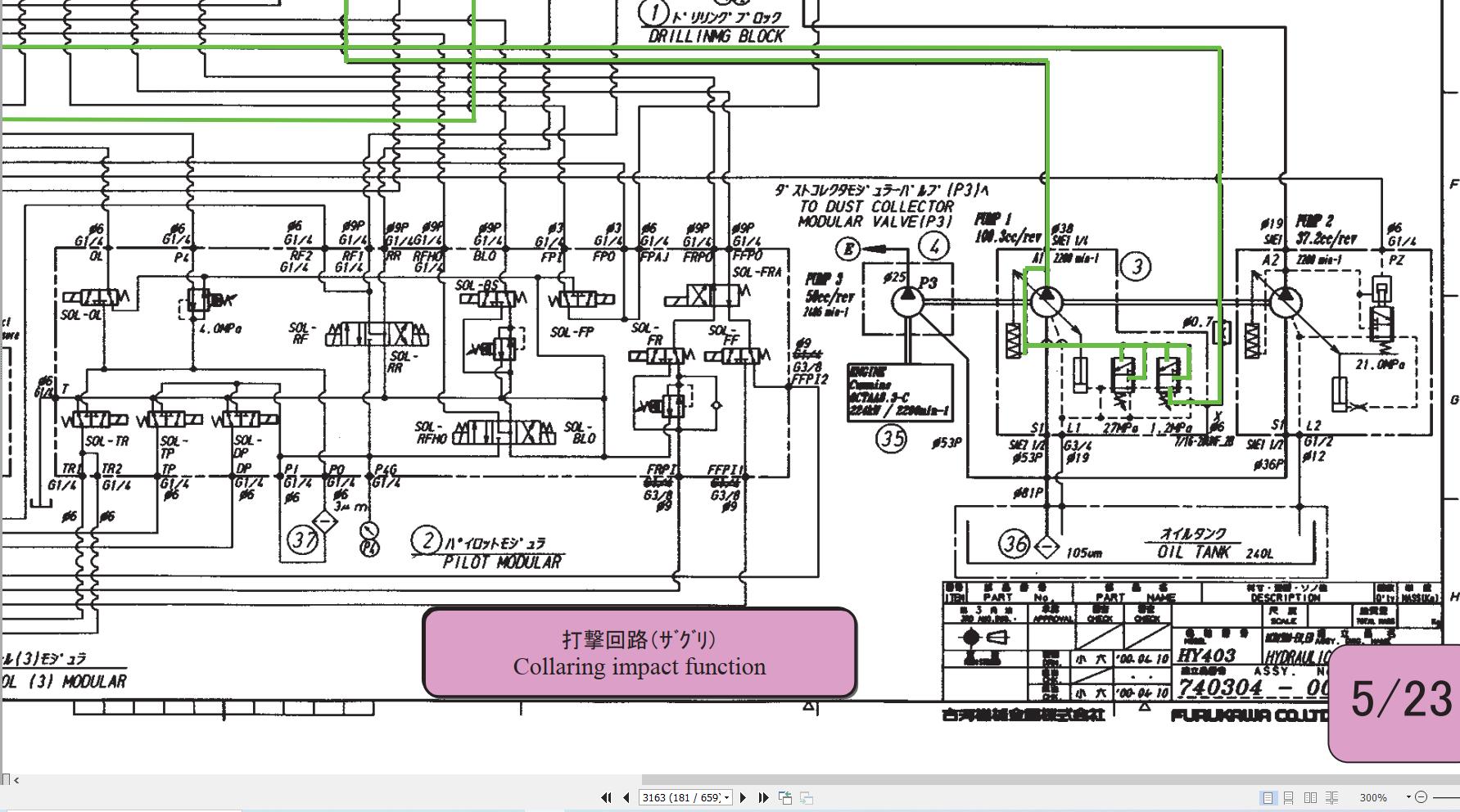Click the SOL-RFHO valve label
The image size is (1460, 812).
tap(430, 432)
